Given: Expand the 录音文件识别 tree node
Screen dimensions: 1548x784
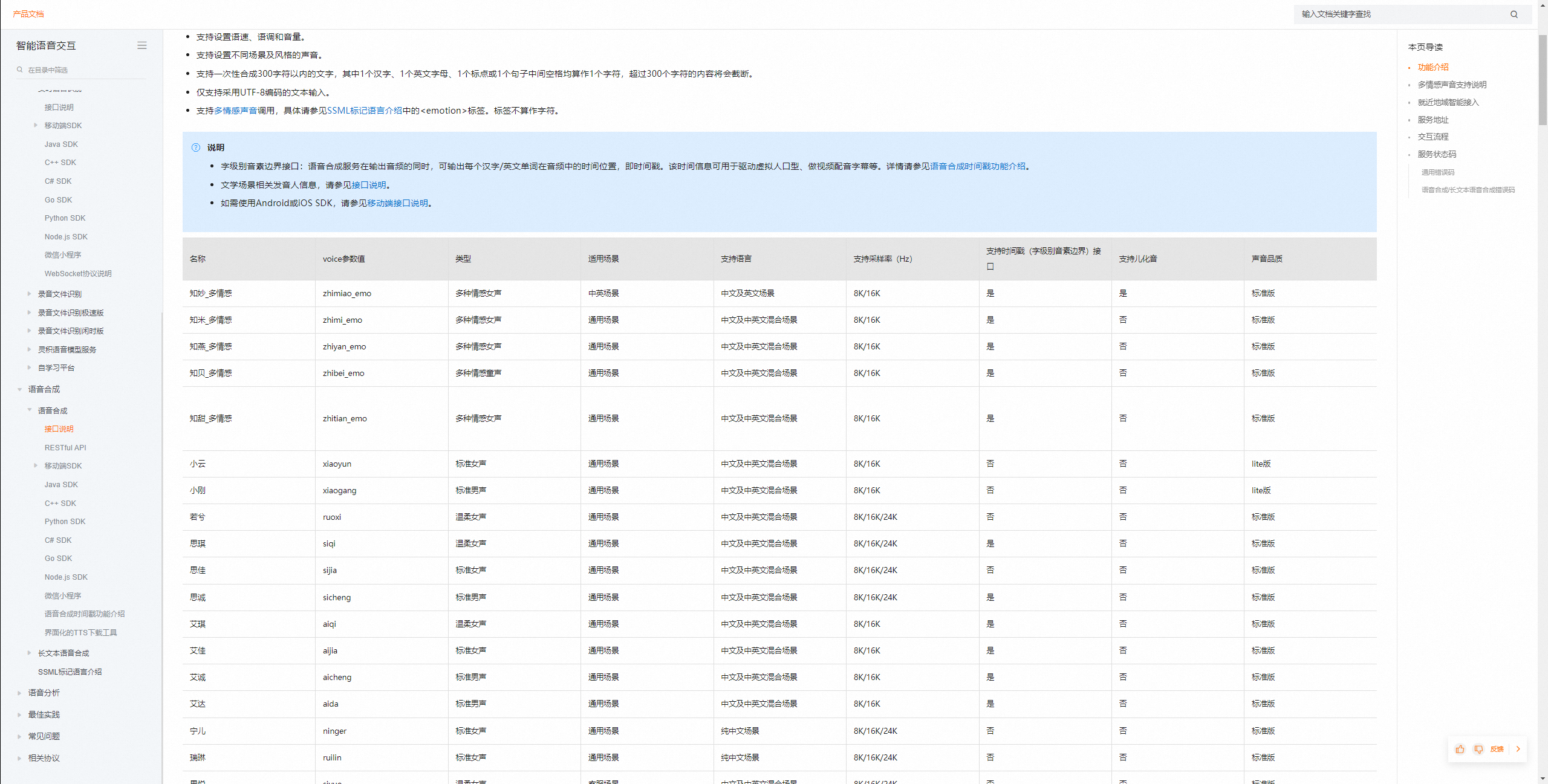Looking at the screenshot, I should point(29,294).
